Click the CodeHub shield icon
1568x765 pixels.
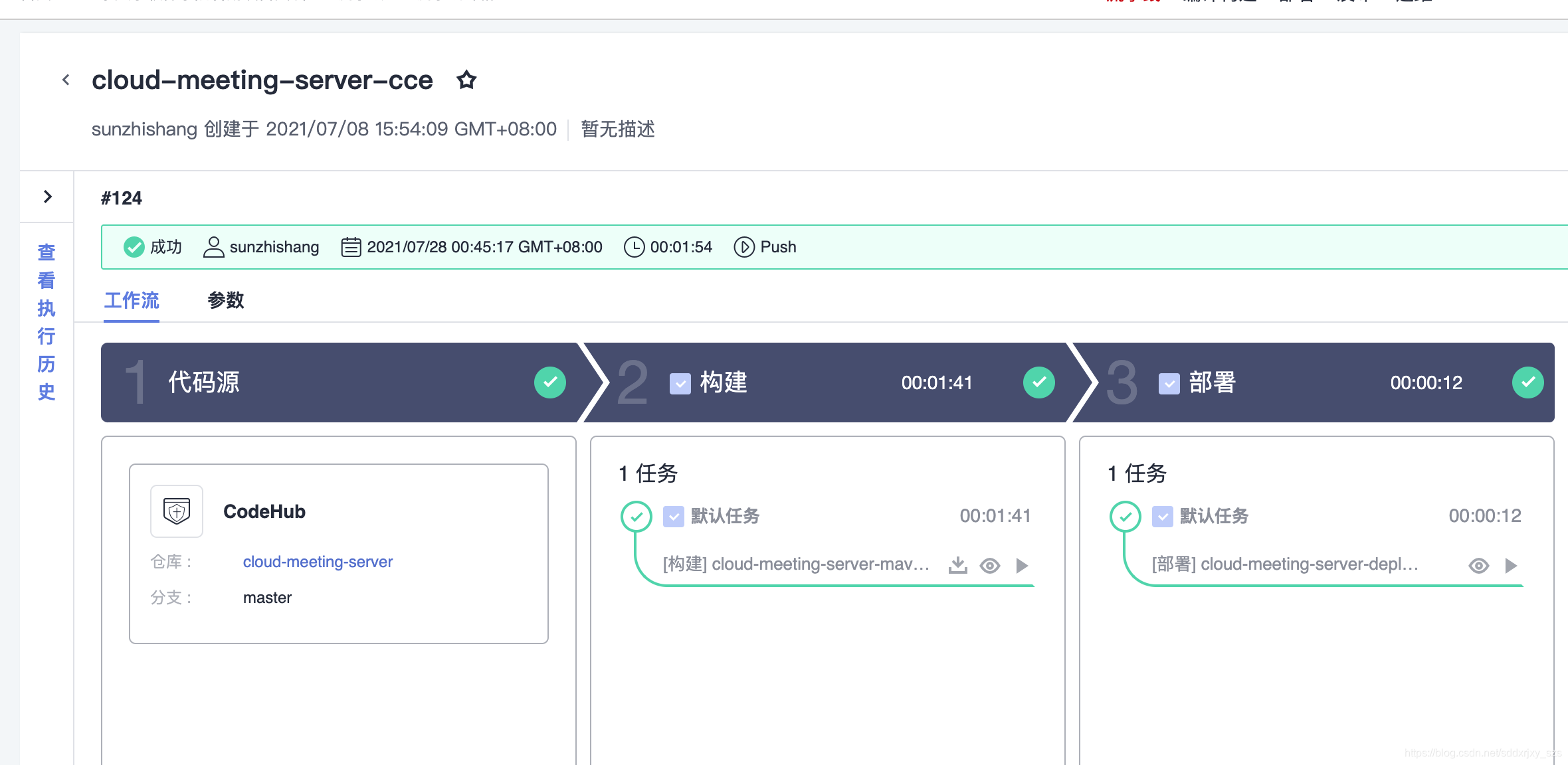pyautogui.click(x=177, y=511)
